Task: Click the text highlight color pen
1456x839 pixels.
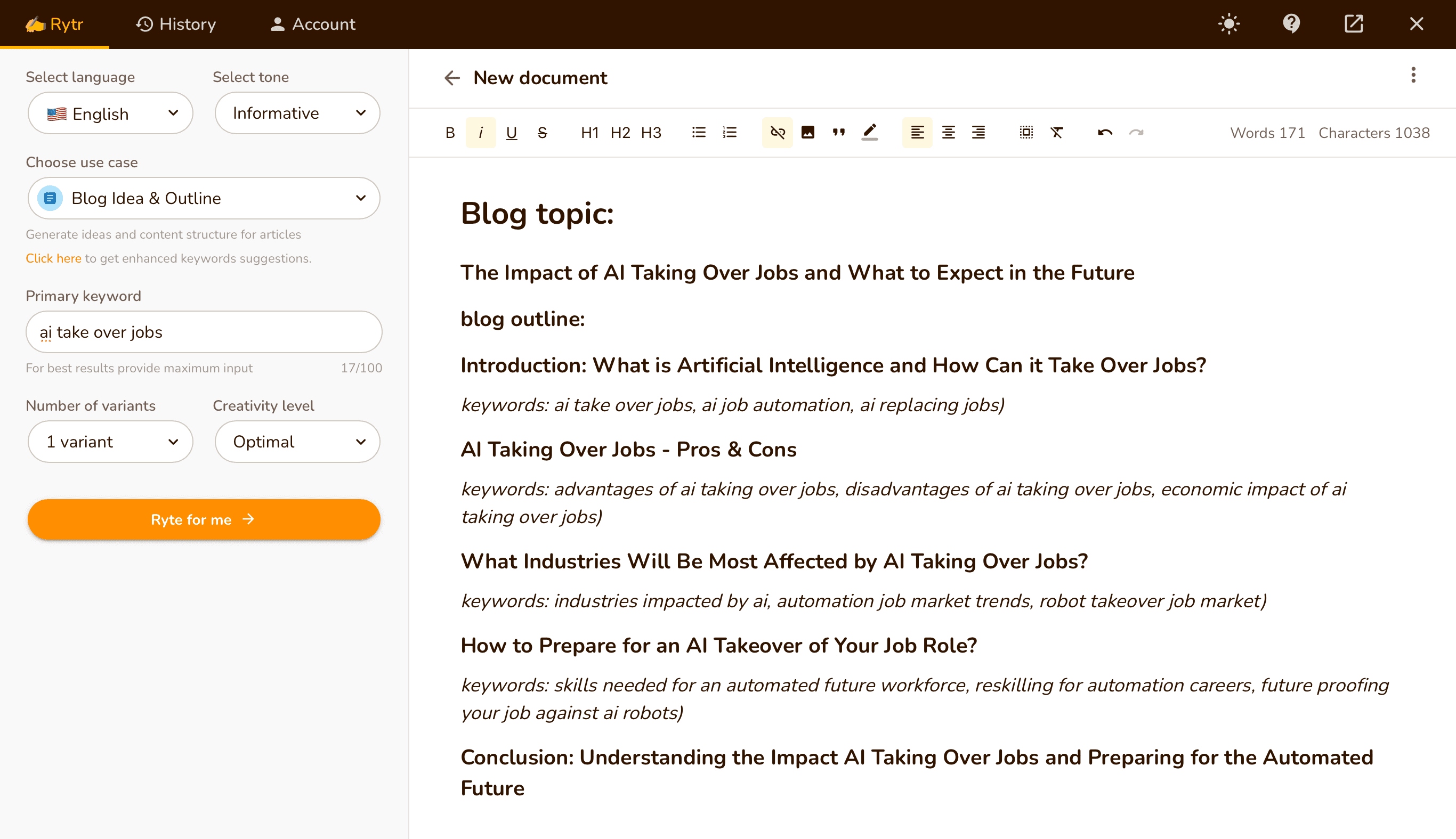Action: pos(869,133)
